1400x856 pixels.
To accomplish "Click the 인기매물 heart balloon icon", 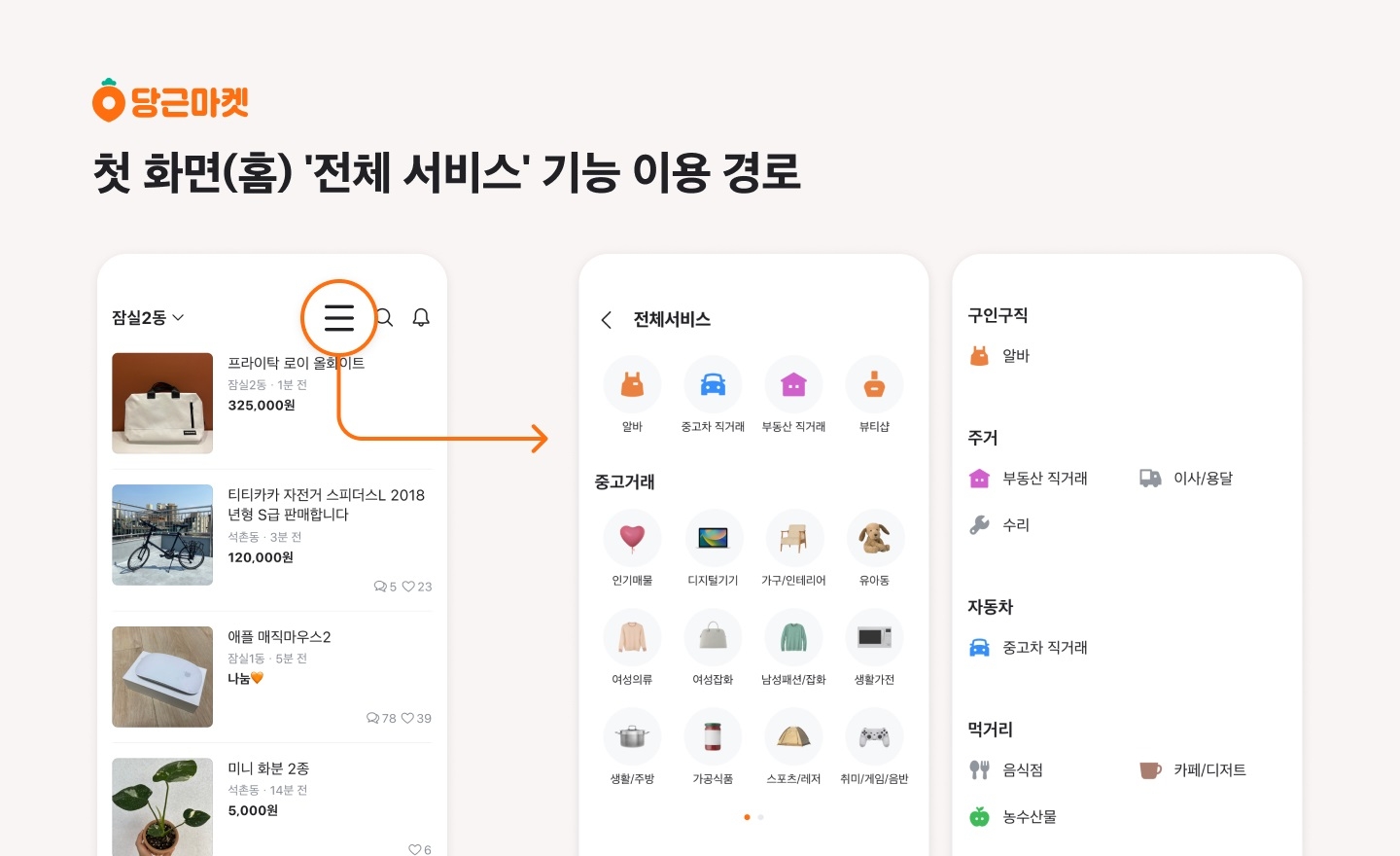I will click(632, 538).
